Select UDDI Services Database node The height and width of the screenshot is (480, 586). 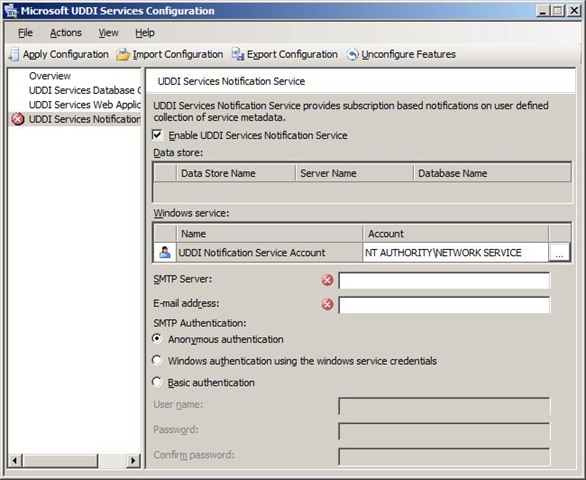click(x=85, y=90)
